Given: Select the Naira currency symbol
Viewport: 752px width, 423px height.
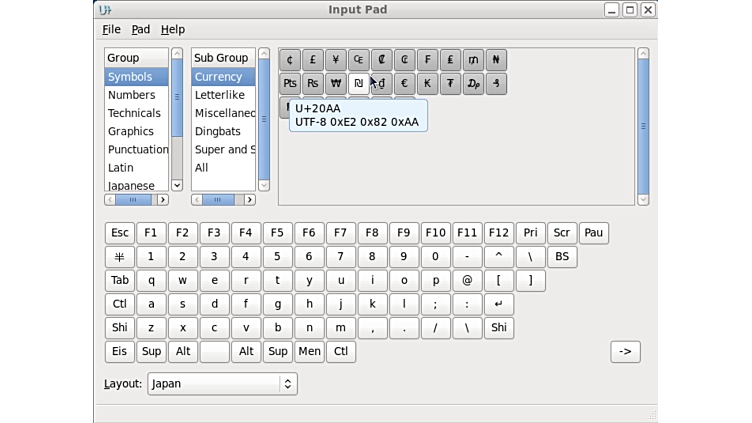Looking at the screenshot, I should pos(496,60).
